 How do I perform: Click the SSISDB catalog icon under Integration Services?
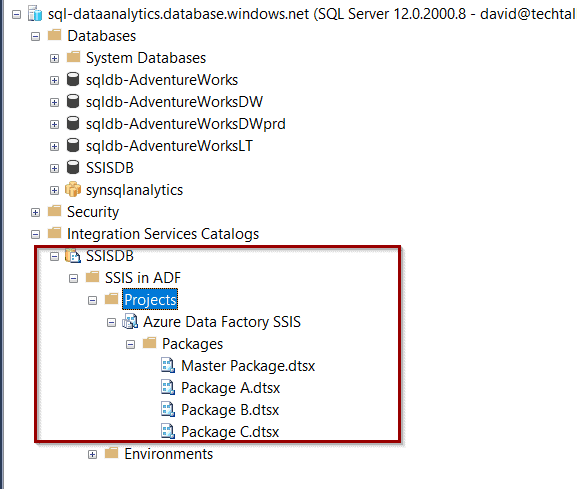pos(73,255)
